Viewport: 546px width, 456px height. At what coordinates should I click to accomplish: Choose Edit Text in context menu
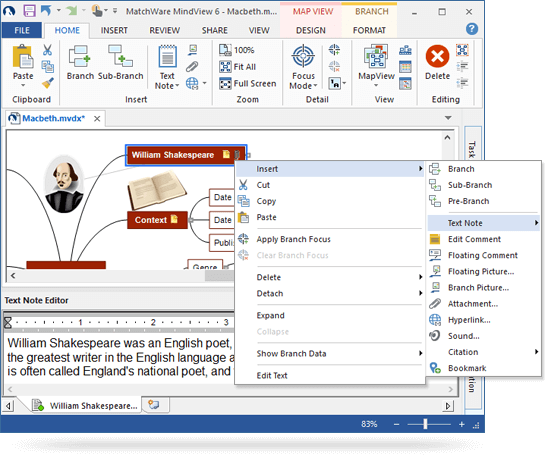(329, 375)
